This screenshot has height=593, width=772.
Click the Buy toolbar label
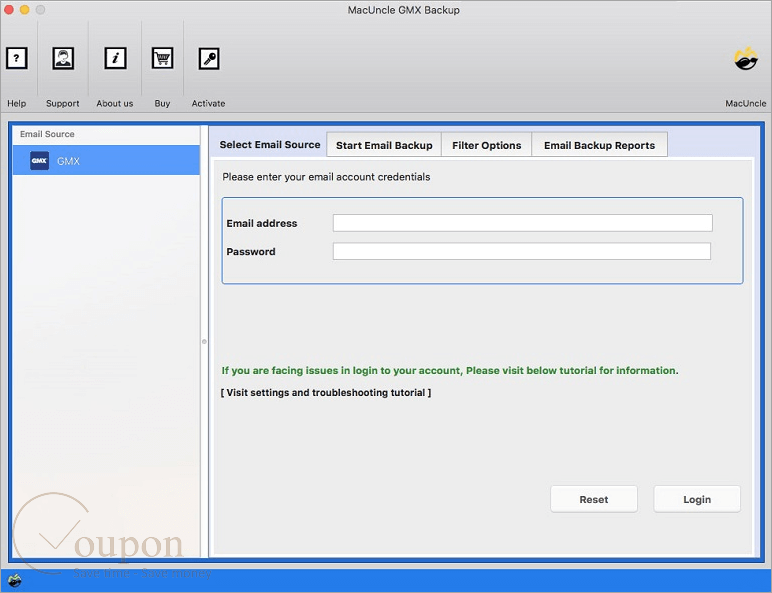pos(162,103)
